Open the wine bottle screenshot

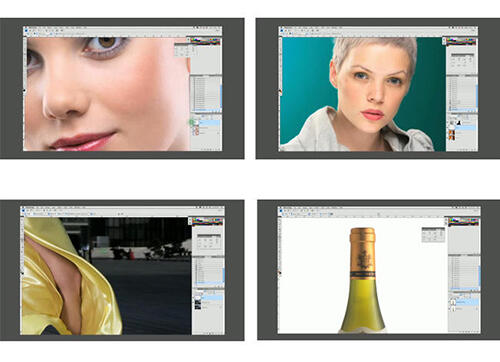click(x=379, y=270)
